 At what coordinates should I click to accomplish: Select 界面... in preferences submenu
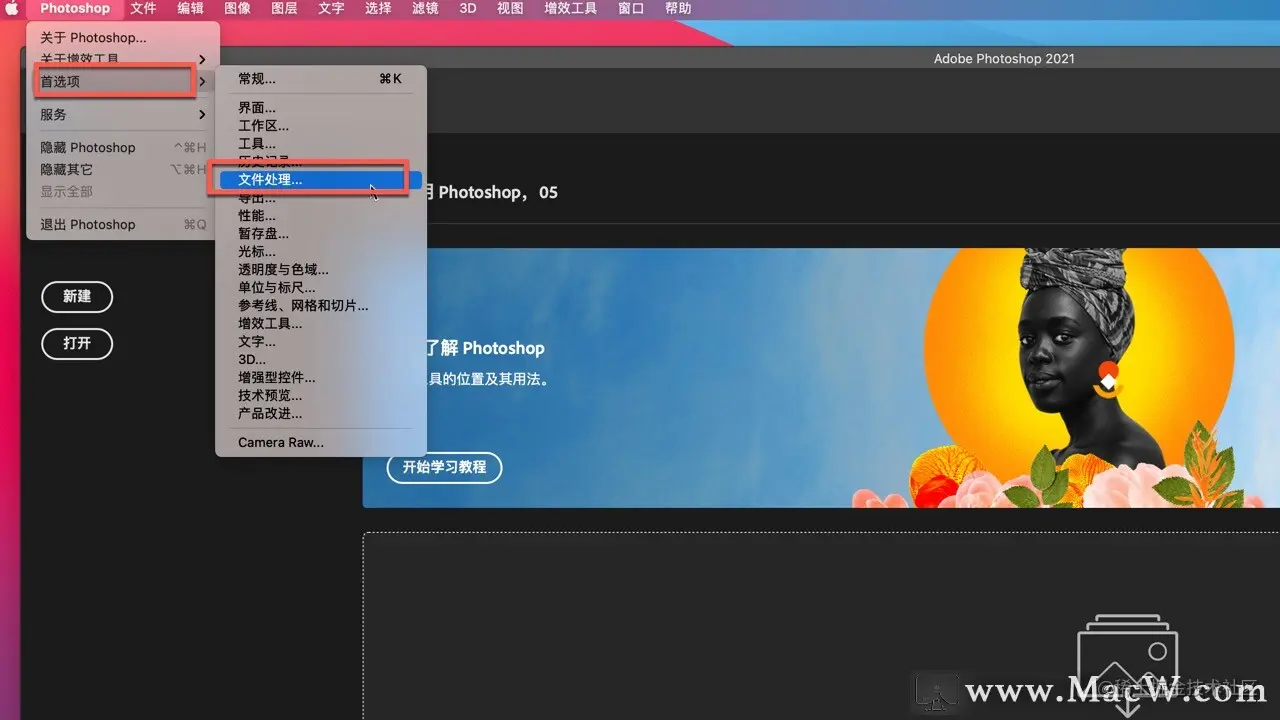[321, 107]
